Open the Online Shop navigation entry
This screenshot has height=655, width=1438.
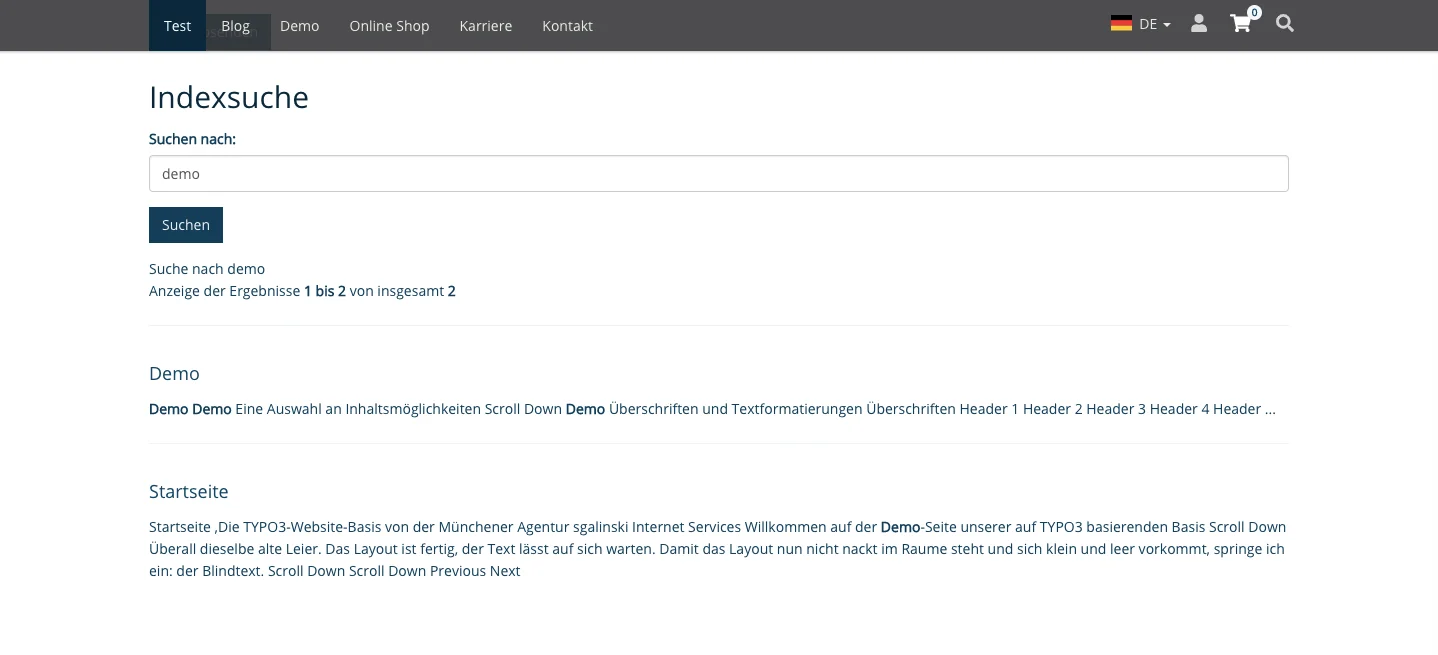[389, 26]
